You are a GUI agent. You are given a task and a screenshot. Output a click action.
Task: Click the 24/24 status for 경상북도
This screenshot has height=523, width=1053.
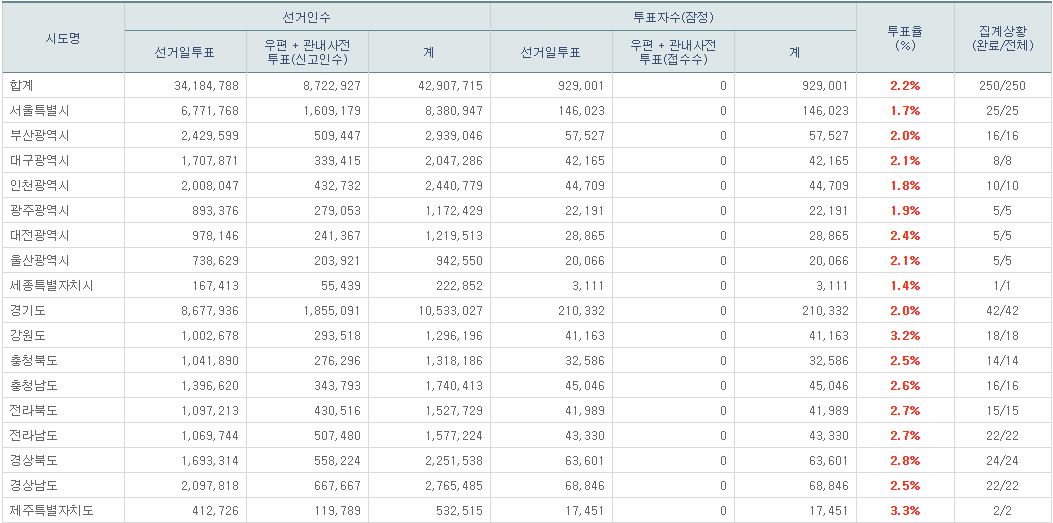tap(1002, 461)
